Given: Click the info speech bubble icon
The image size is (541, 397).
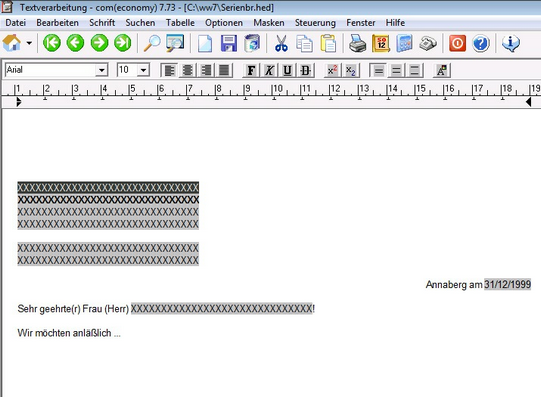Looking at the screenshot, I should click(511, 43).
